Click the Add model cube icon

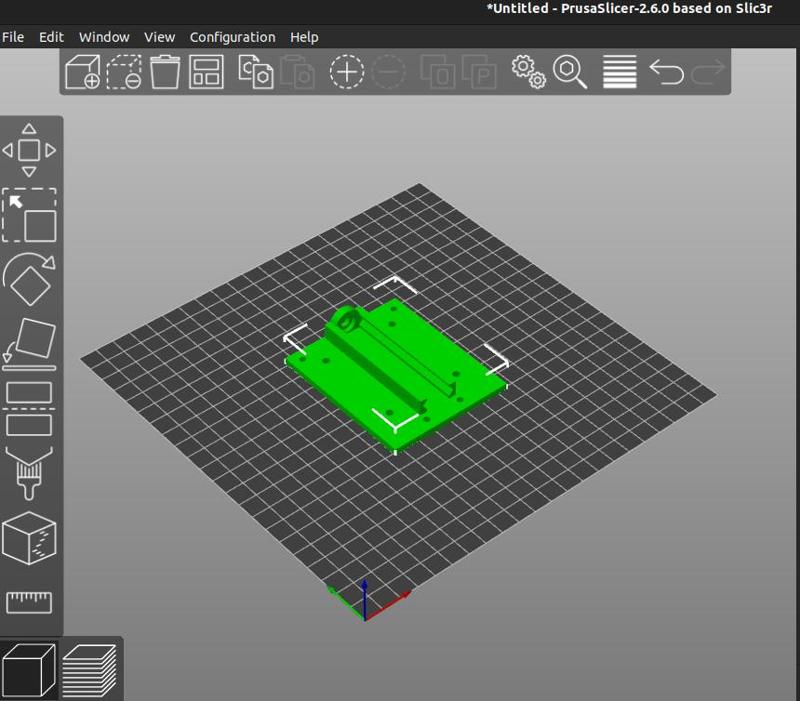pos(82,72)
